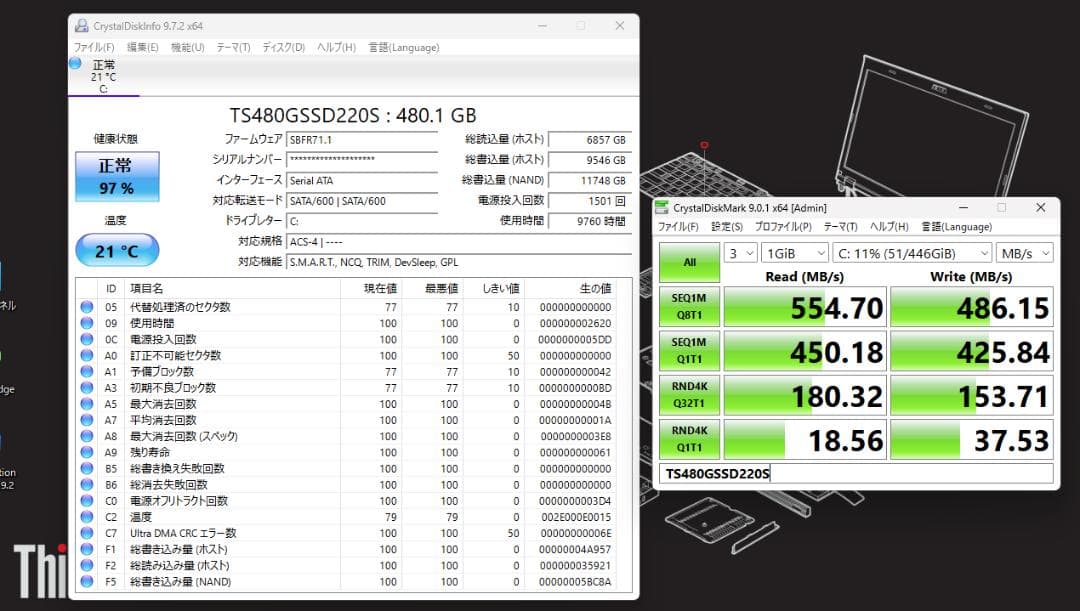1080x611 pixels.
Task: Run the SEQ1M Q8T1 benchmark test
Action: [690, 308]
